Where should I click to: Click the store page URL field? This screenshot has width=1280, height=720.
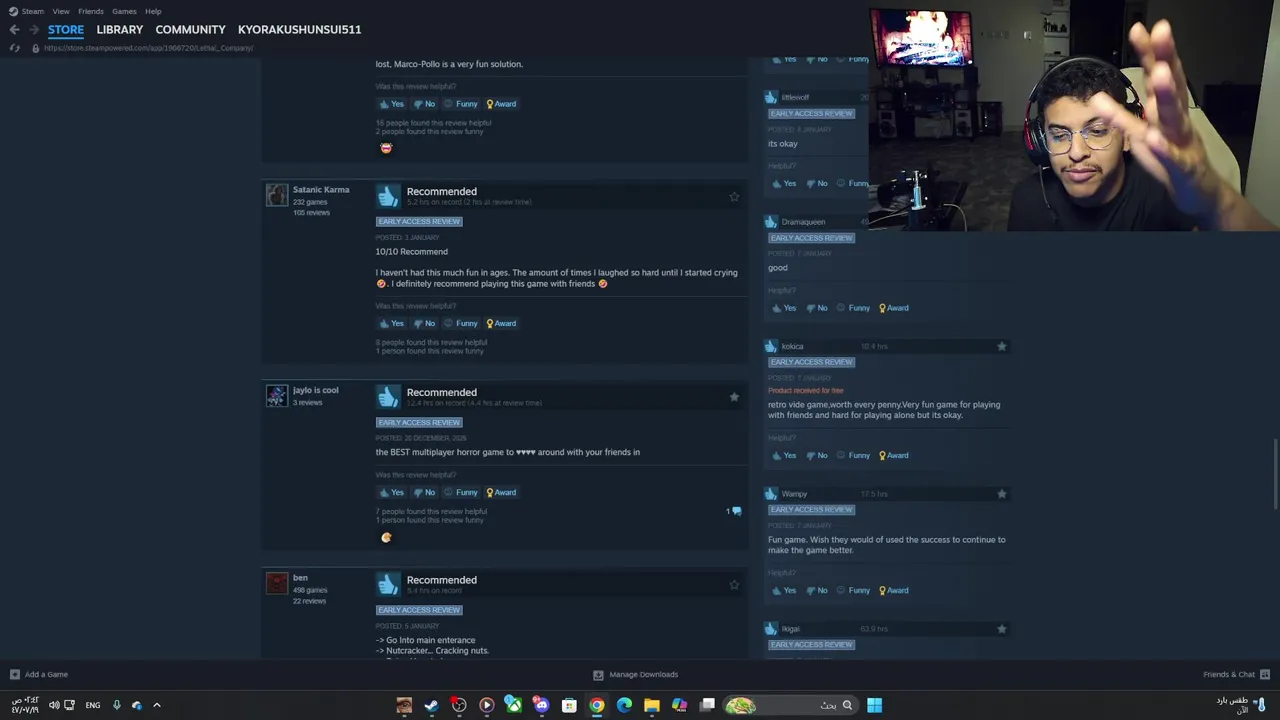[148, 48]
